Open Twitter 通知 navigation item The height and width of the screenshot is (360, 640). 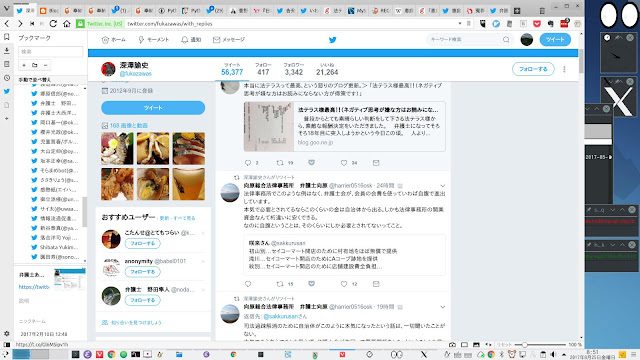(x=191, y=40)
